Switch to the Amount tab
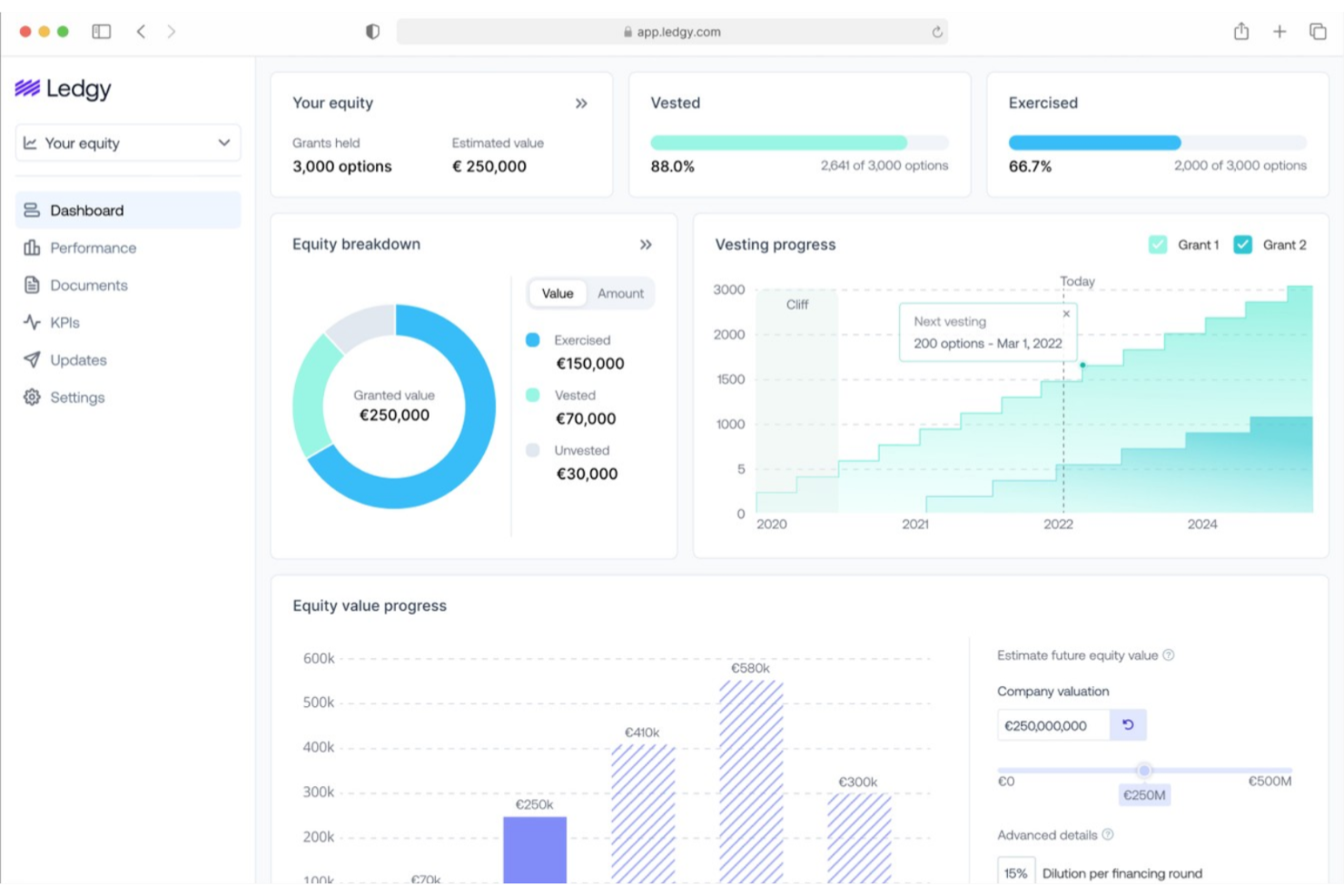Viewport: 1344px width, 896px height. coord(620,293)
